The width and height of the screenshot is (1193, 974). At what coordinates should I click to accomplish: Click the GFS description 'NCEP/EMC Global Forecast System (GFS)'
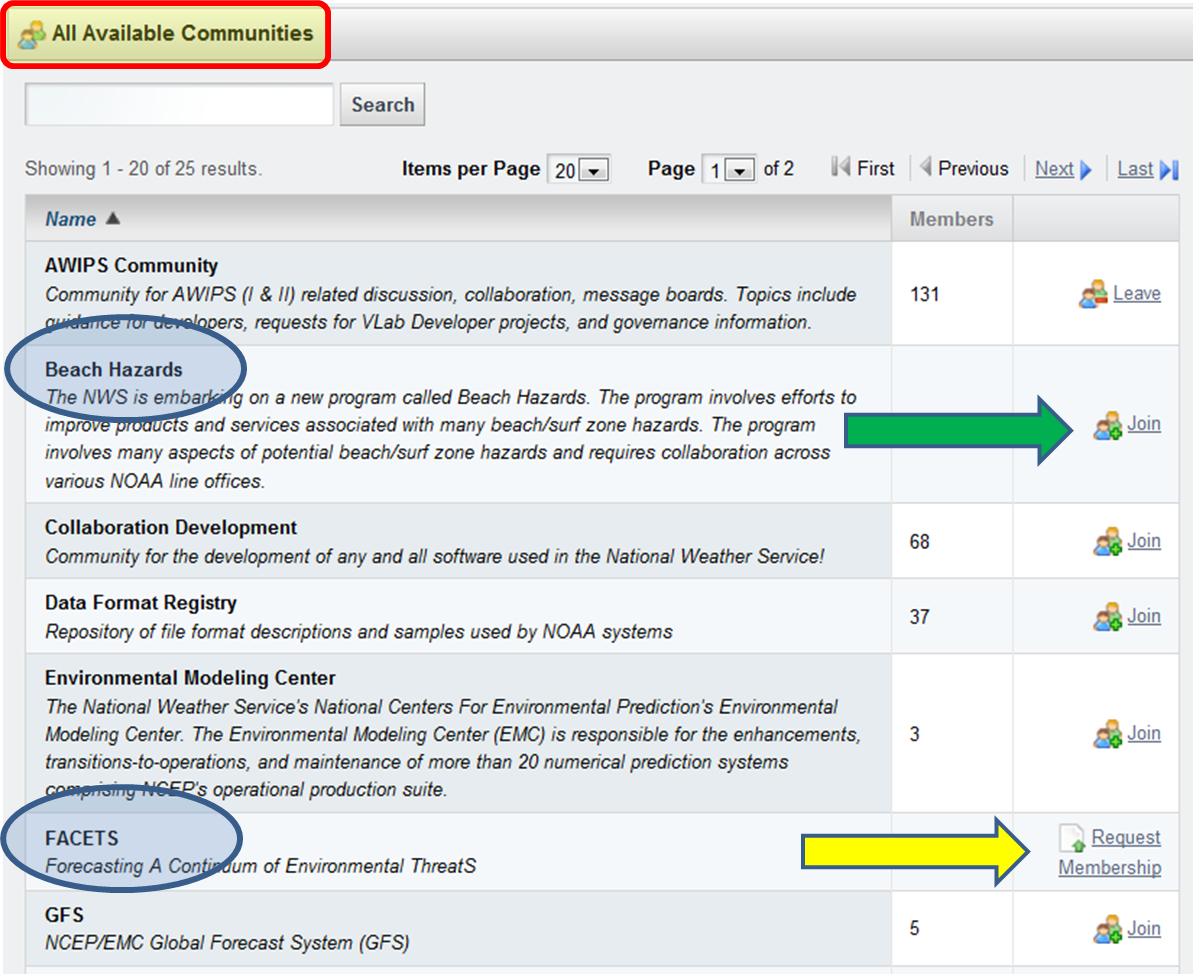pos(227,943)
